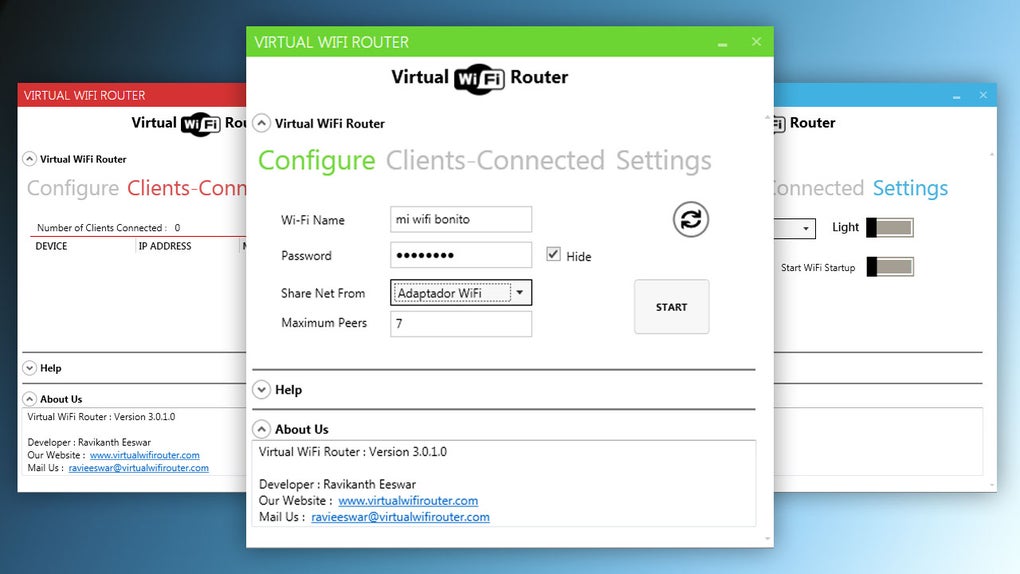Switch to the Configure tab in the green window
This screenshot has width=1020, height=574.
point(316,161)
